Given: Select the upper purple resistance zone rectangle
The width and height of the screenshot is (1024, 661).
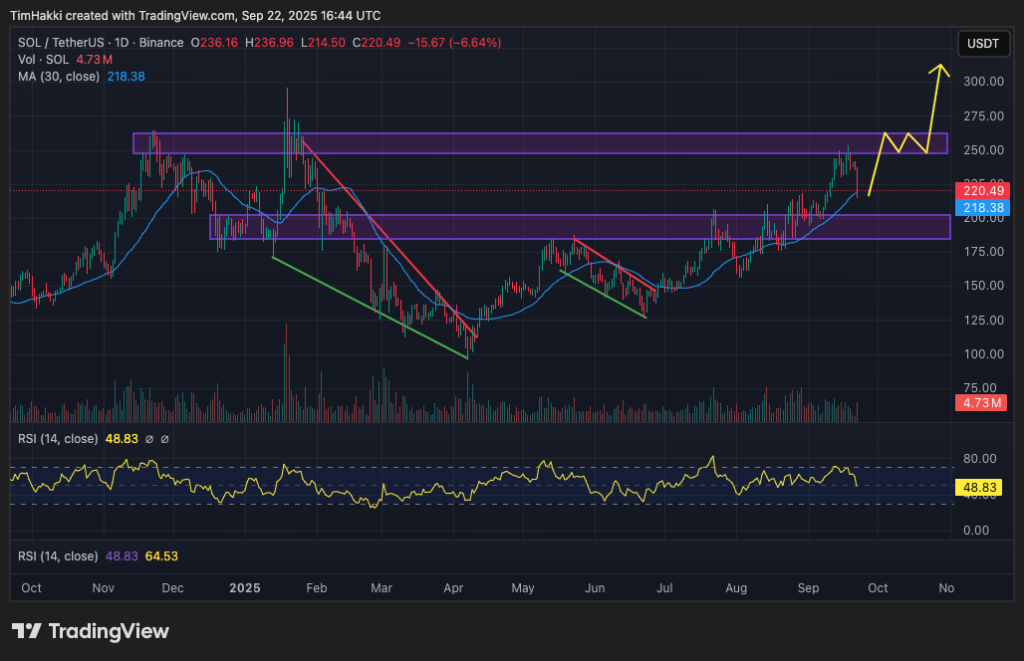Looking at the screenshot, I should point(540,143).
